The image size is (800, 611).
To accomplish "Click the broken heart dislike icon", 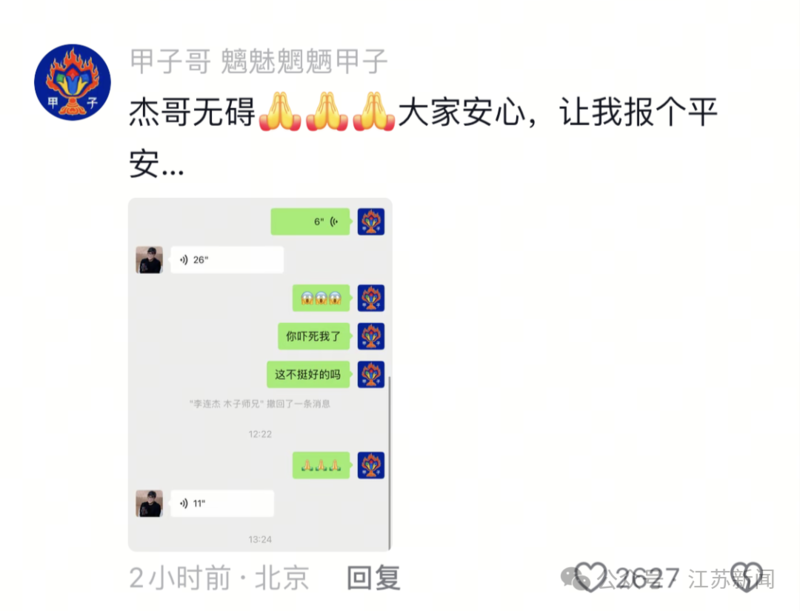I will 746,577.
